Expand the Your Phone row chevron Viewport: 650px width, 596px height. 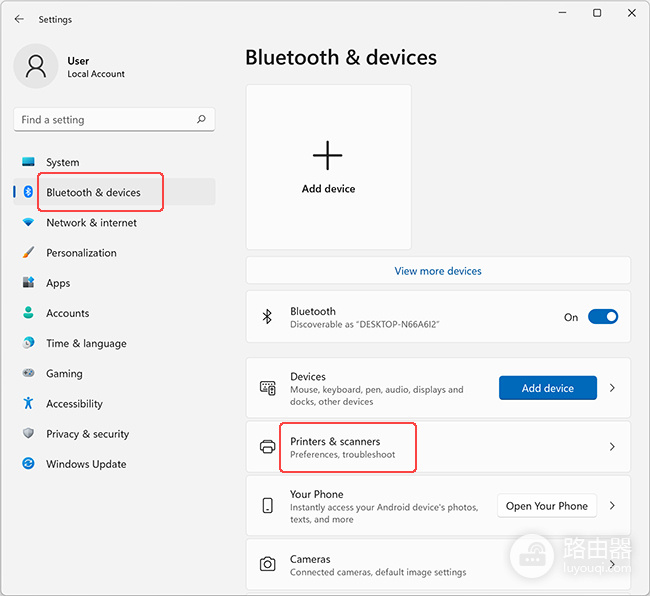612,506
